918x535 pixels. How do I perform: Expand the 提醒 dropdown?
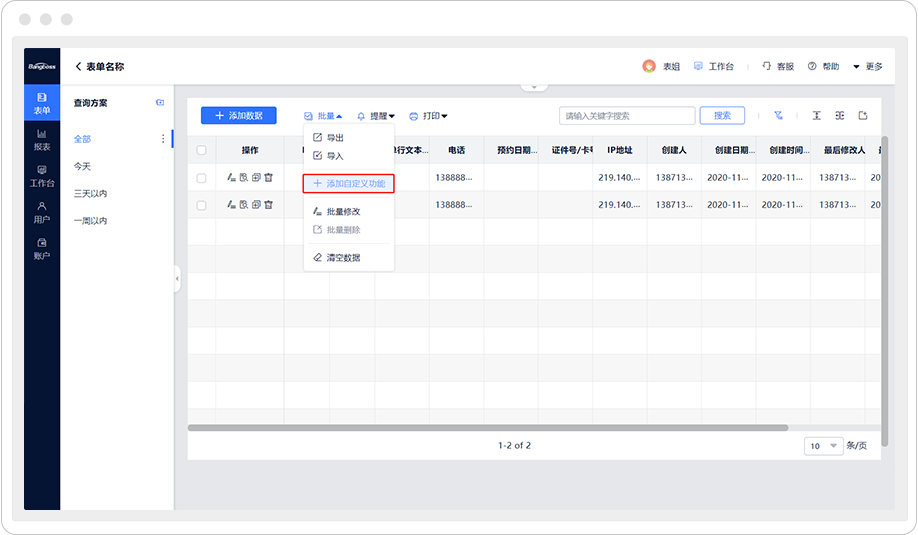[376, 116]
